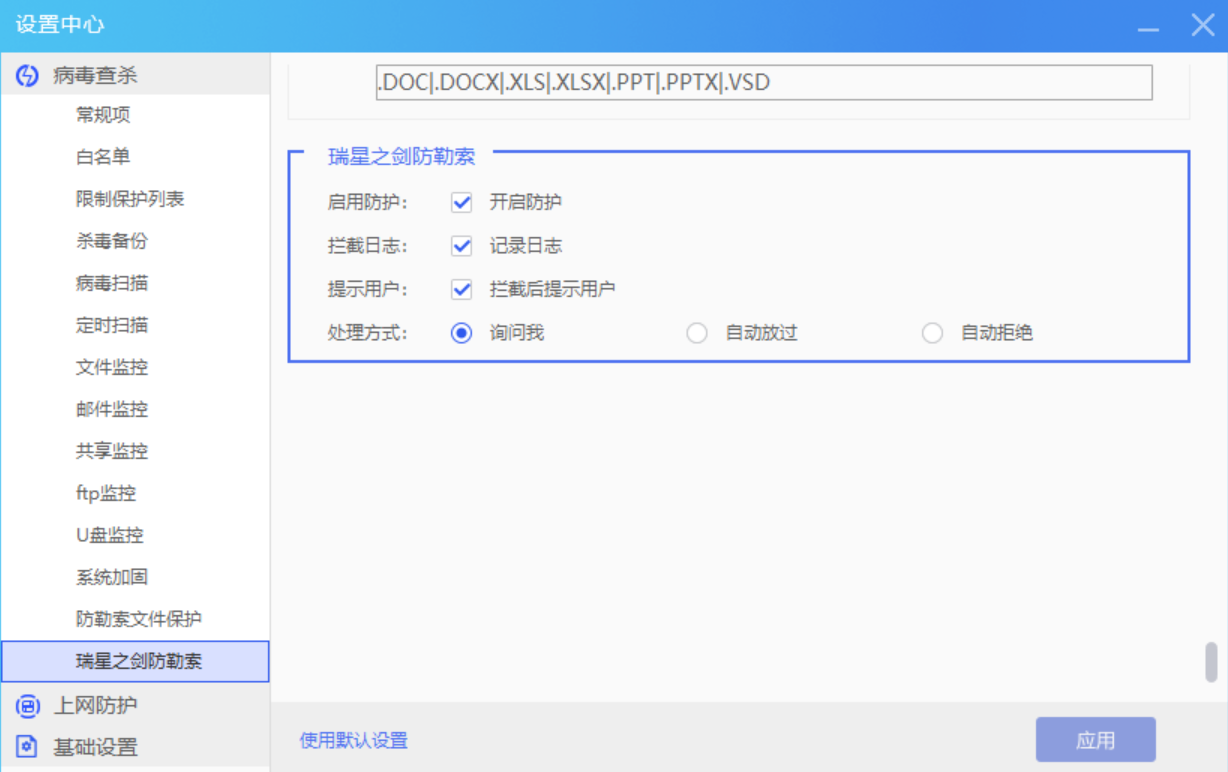Click the virus scan shield icon
The width and height of the screenshot is (1228, 772).
27,75
